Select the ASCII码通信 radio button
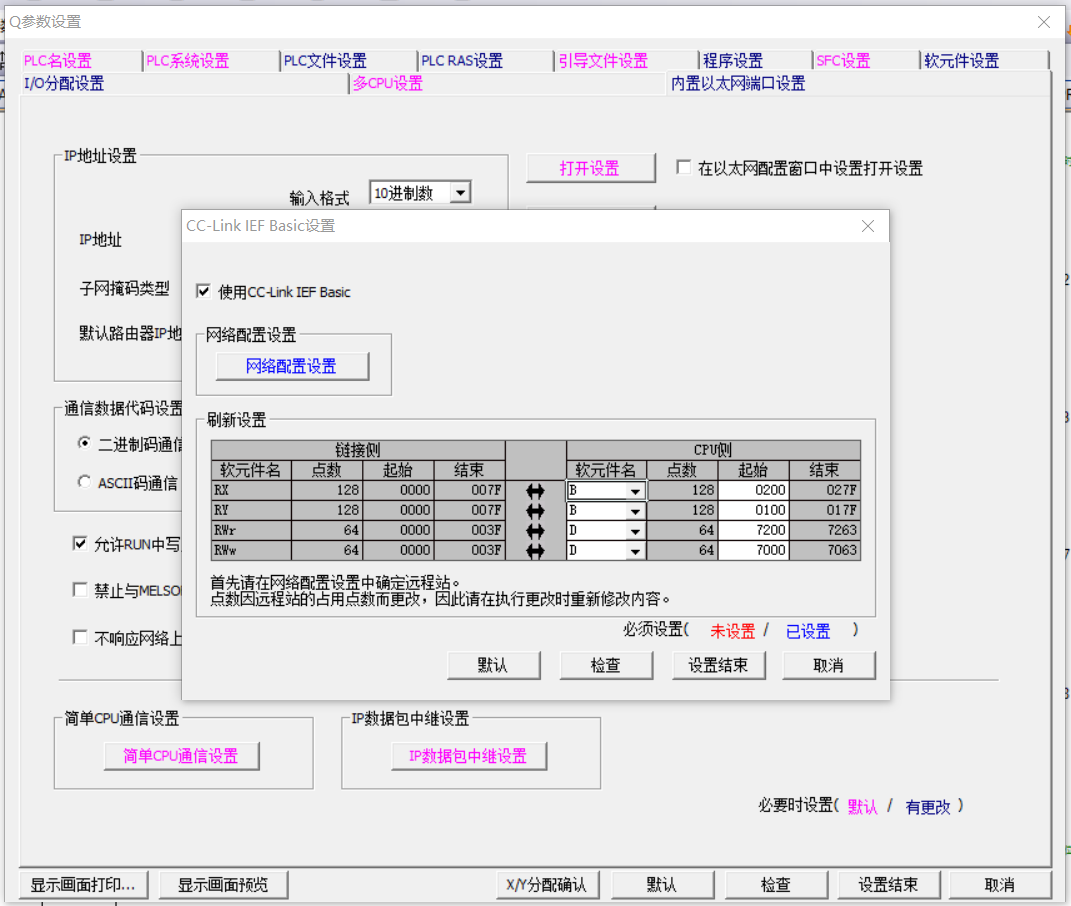This screenshot has width=1071, height=906. pyautogui.click(x=84, y=482)
